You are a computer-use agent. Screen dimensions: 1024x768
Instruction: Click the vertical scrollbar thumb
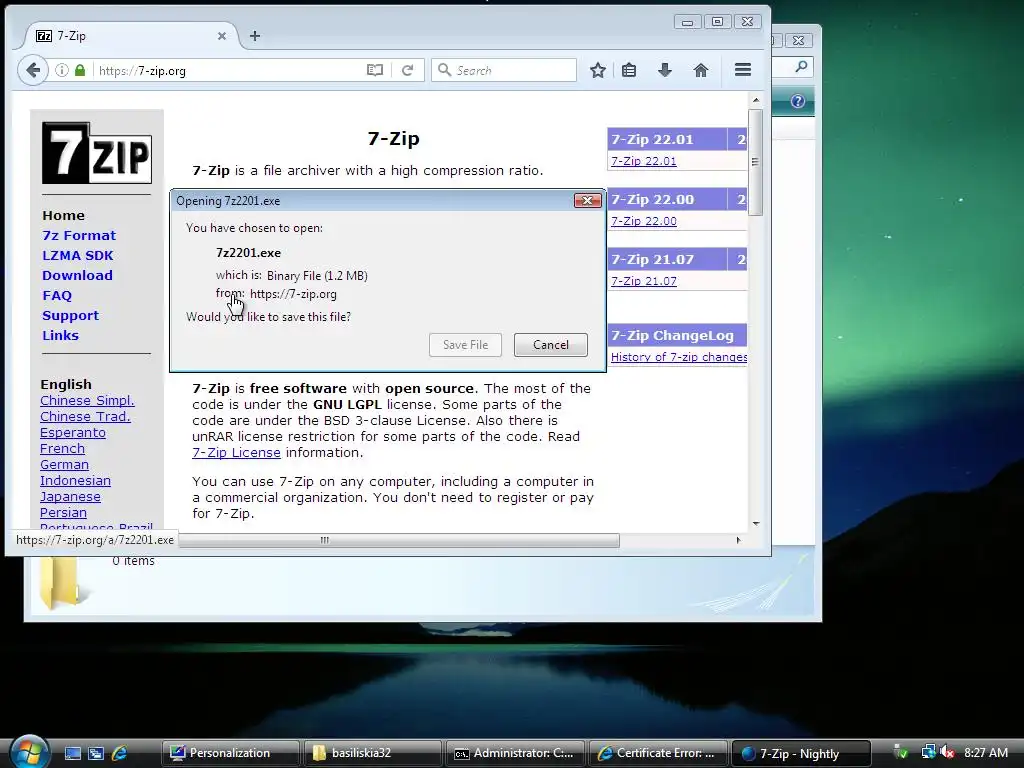(756, 162)
